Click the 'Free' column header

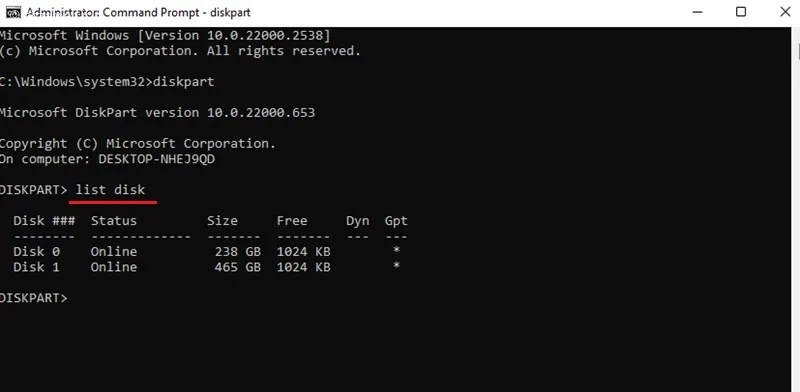click(x=292, y=221)
